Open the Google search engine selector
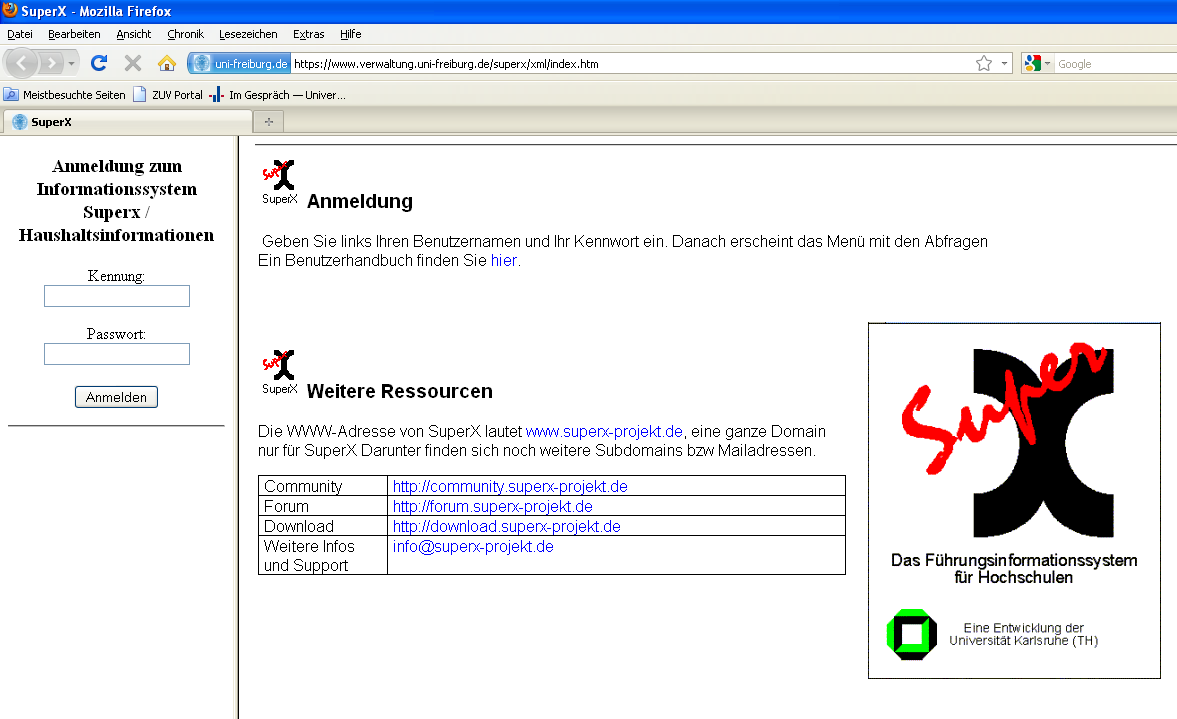Screen dimensions: 1177x719 (x=1037, y=64)
